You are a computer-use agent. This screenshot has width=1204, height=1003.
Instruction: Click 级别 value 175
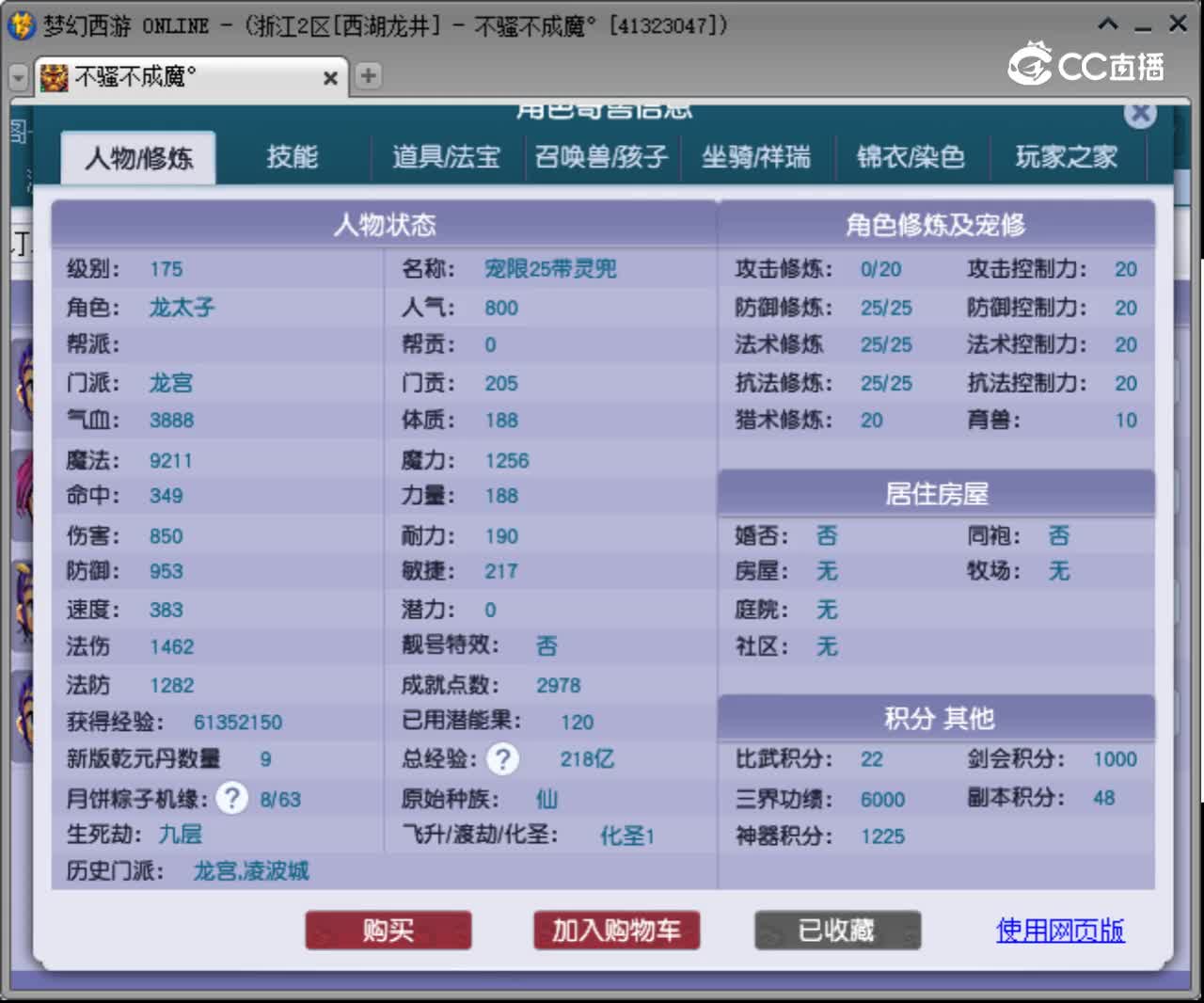[166, 270]
